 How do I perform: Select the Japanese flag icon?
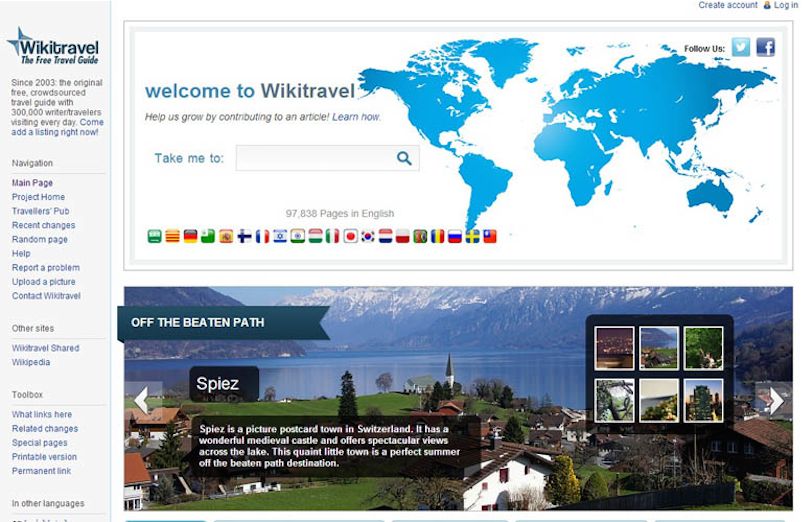coord(350,236)
